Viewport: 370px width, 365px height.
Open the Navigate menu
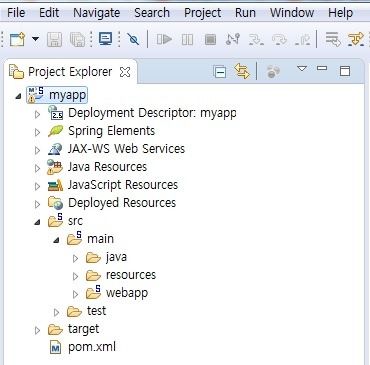click(96, 13)
